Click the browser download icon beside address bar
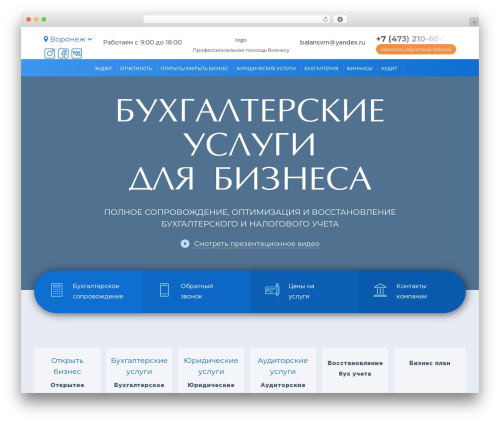Screen dimensions: 500x423 click(340, 19)
